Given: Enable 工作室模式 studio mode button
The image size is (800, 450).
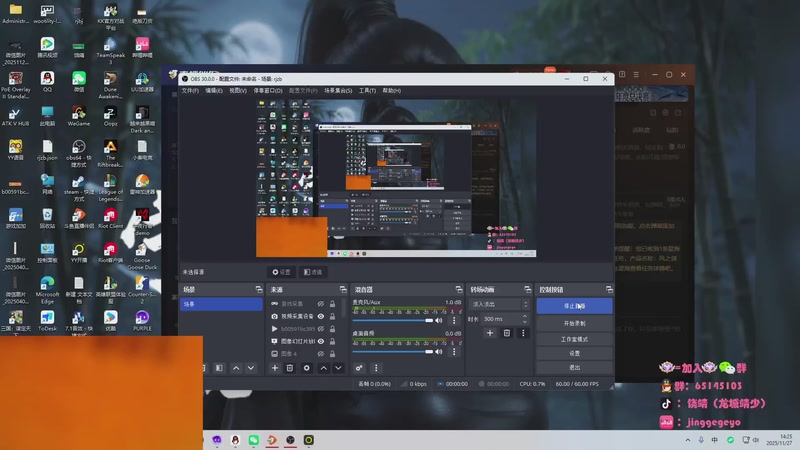Looking at the screenshot, I should [574, 339].
